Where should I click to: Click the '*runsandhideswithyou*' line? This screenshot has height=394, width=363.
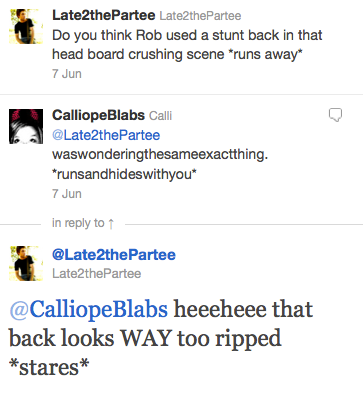[x=124, y=174]
